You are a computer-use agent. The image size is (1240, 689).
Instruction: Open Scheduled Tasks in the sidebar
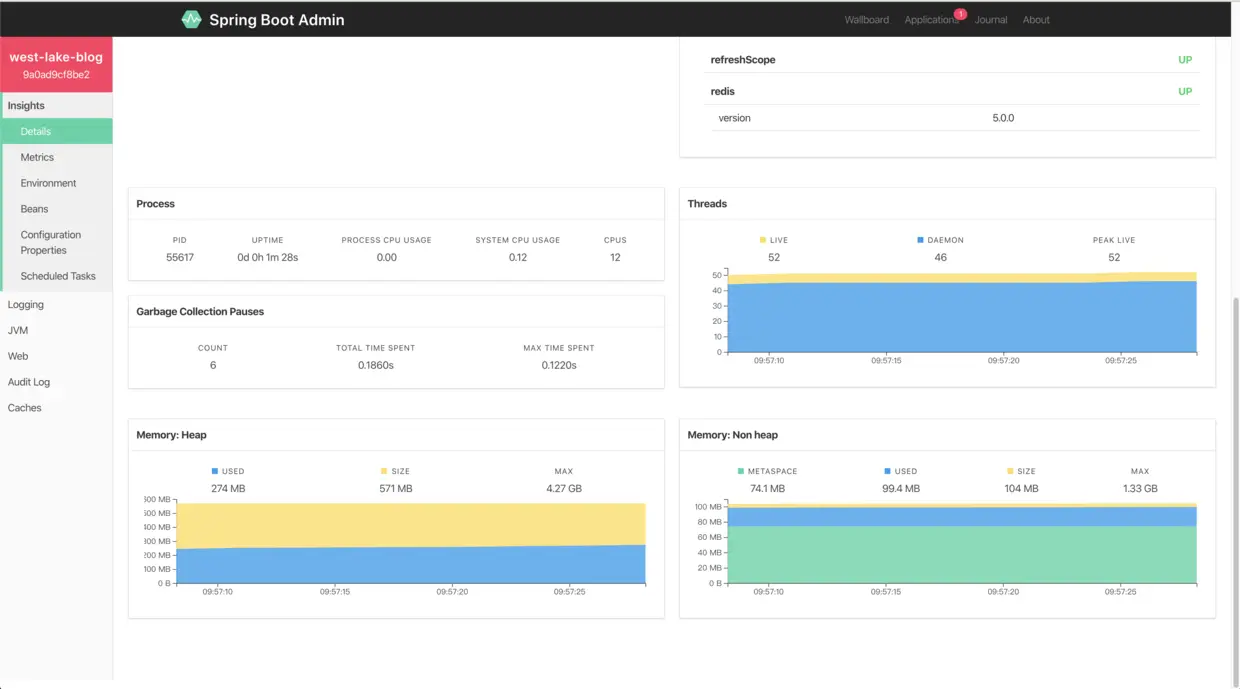click(x=57, y=276)
